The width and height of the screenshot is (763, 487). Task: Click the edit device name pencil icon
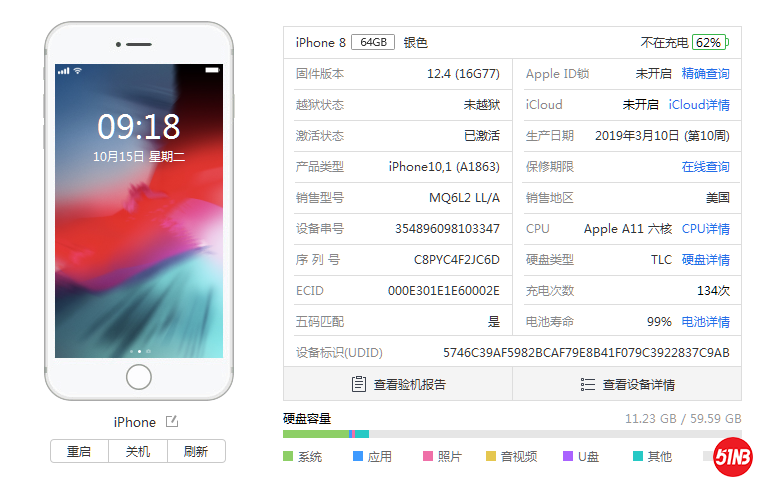[x=172, y=421]
